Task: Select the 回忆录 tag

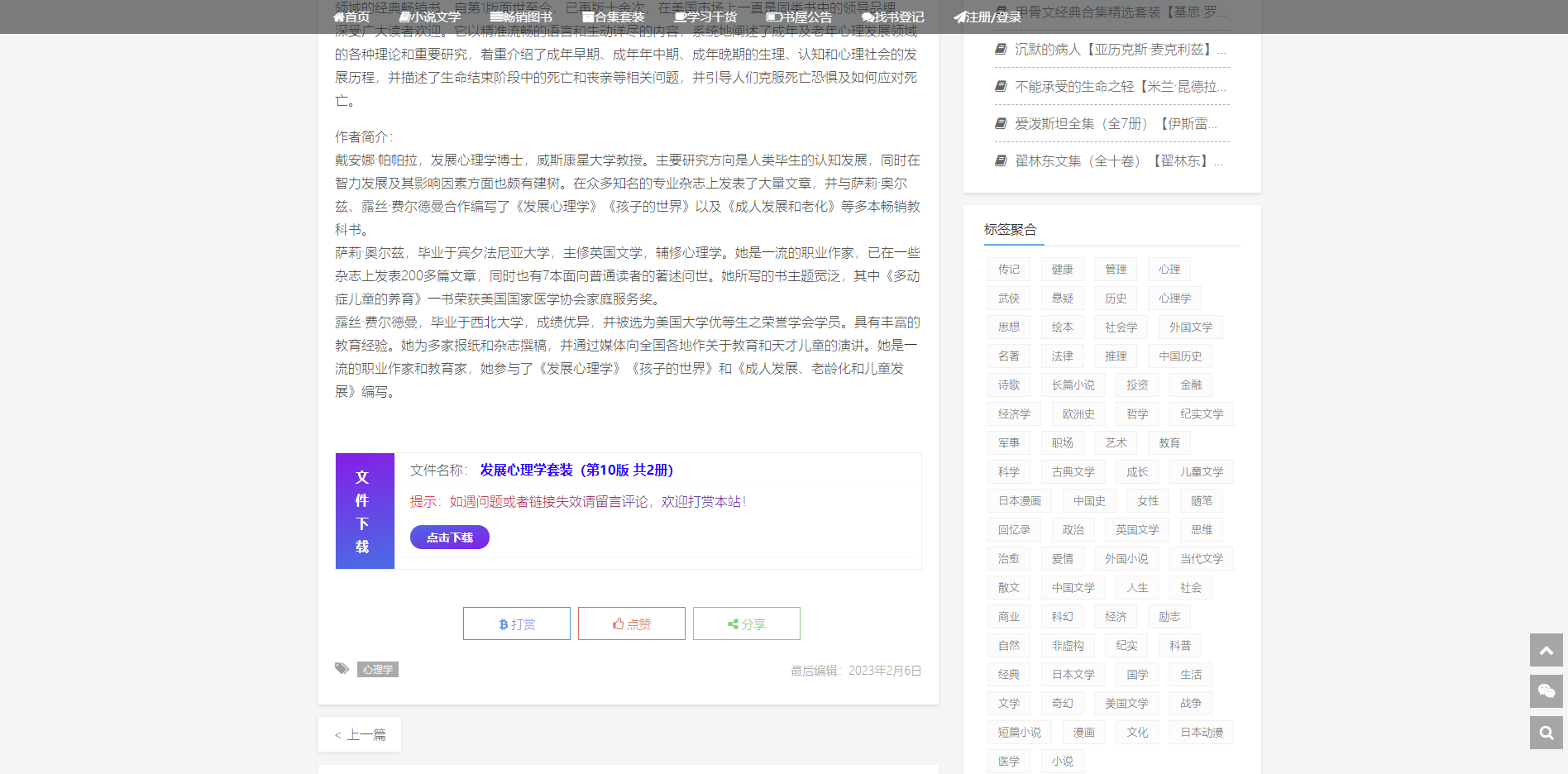Action: point(1014,530)
